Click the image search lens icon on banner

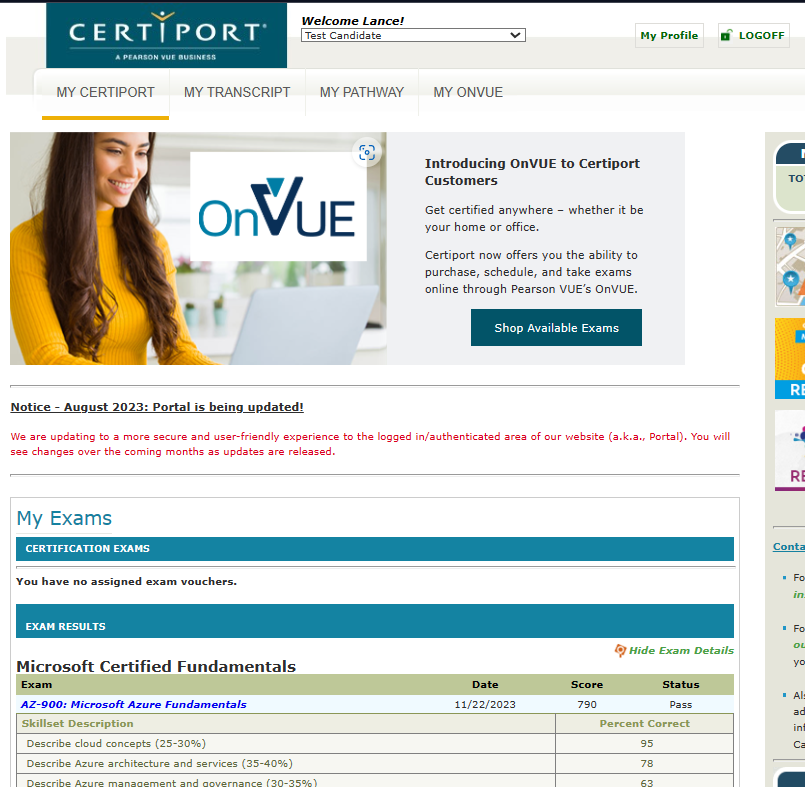pyautogui.click(x=367, y=152)
